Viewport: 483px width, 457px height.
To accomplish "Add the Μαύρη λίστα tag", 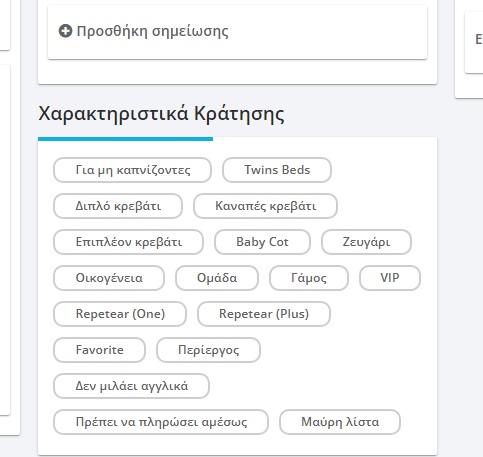I will coord(340,422).
